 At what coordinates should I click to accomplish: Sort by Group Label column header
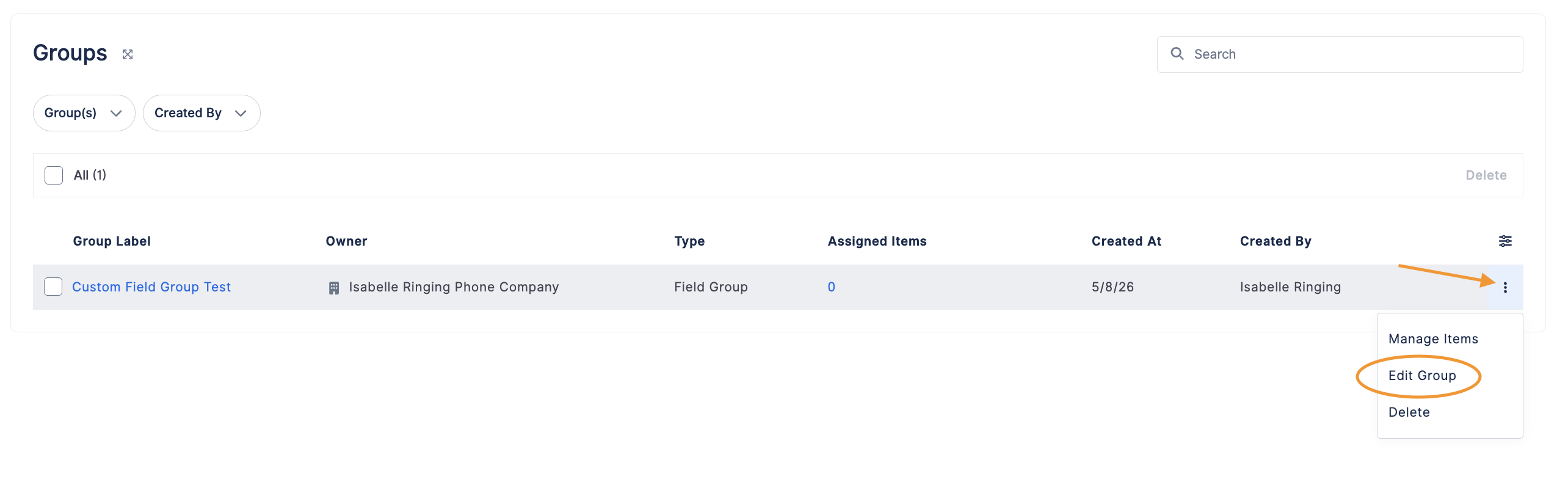(112, 241)
